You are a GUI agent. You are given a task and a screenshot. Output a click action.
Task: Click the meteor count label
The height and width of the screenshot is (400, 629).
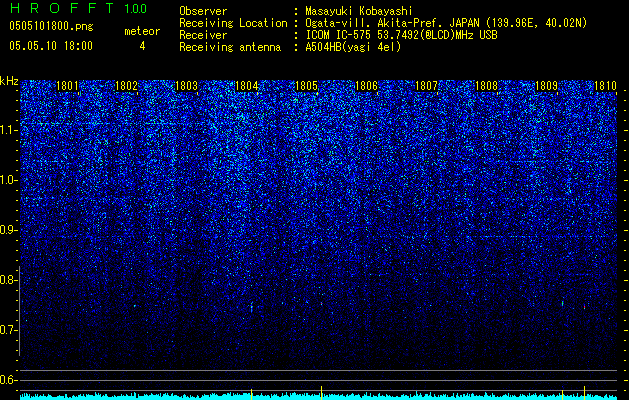[142, 31]
